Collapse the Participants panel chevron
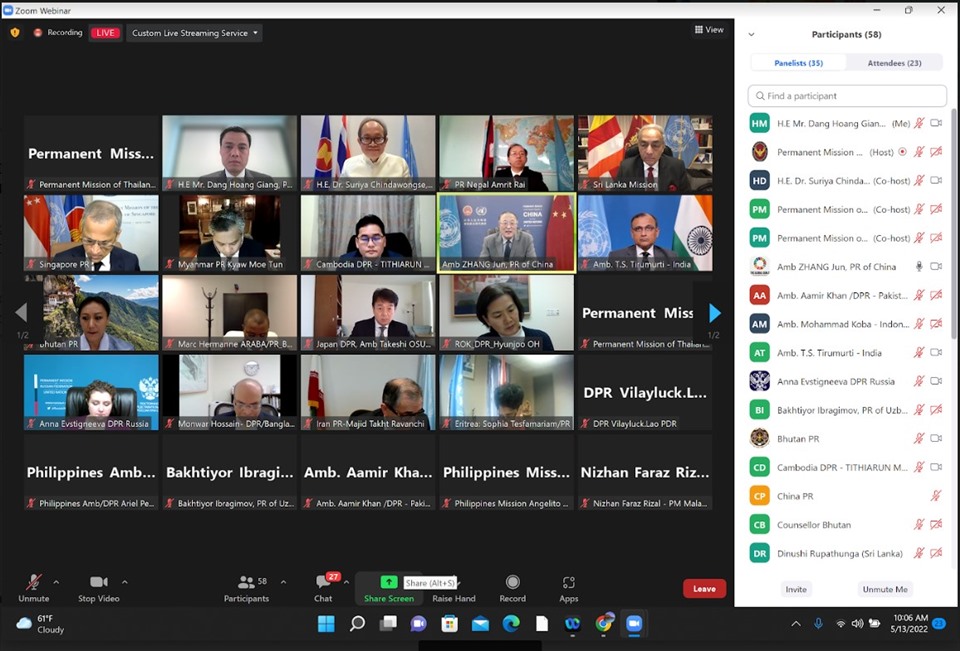 (751, 35)
